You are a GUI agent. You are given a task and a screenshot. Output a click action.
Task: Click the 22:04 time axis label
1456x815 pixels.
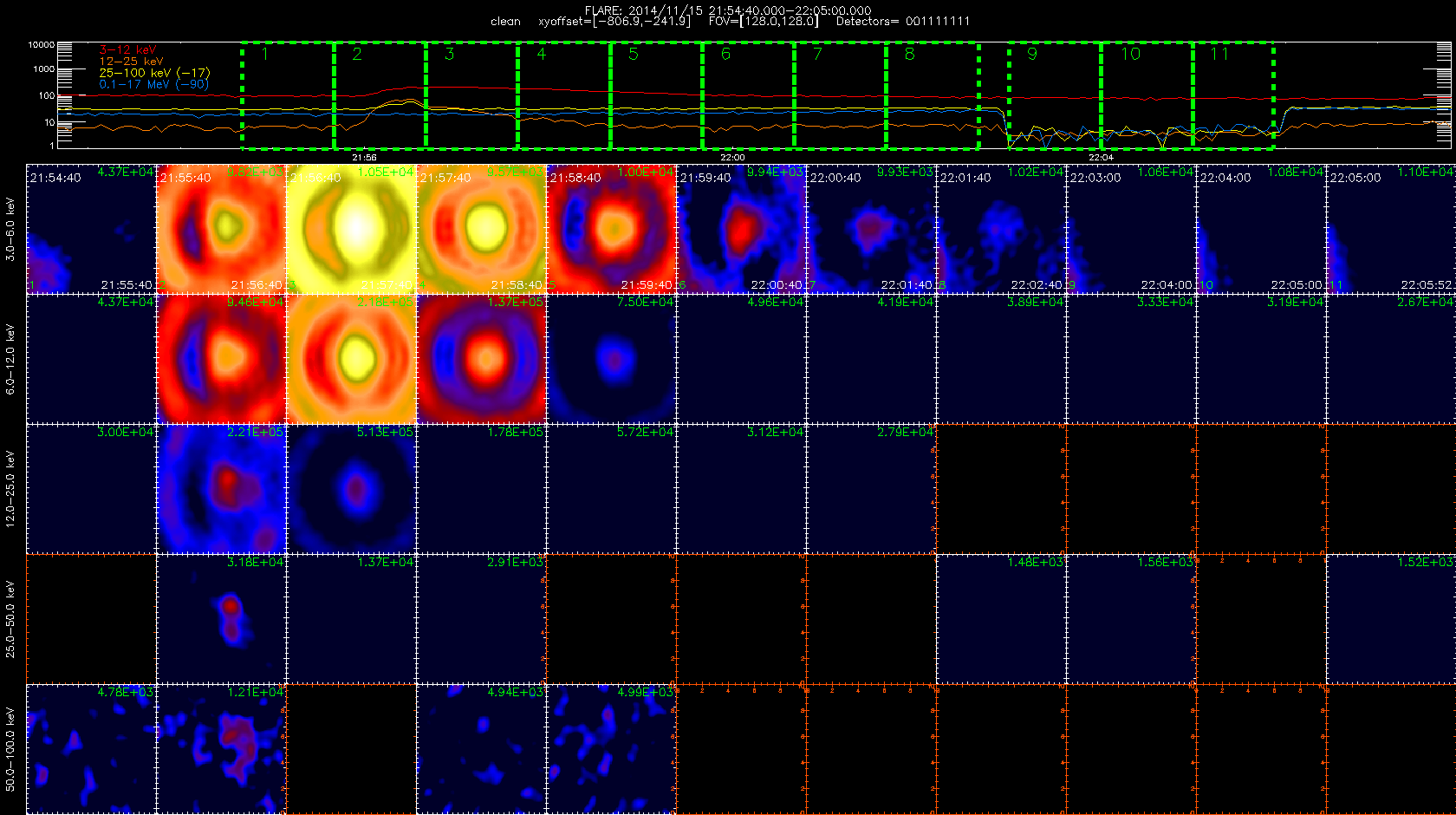[x=1101, y=158]
